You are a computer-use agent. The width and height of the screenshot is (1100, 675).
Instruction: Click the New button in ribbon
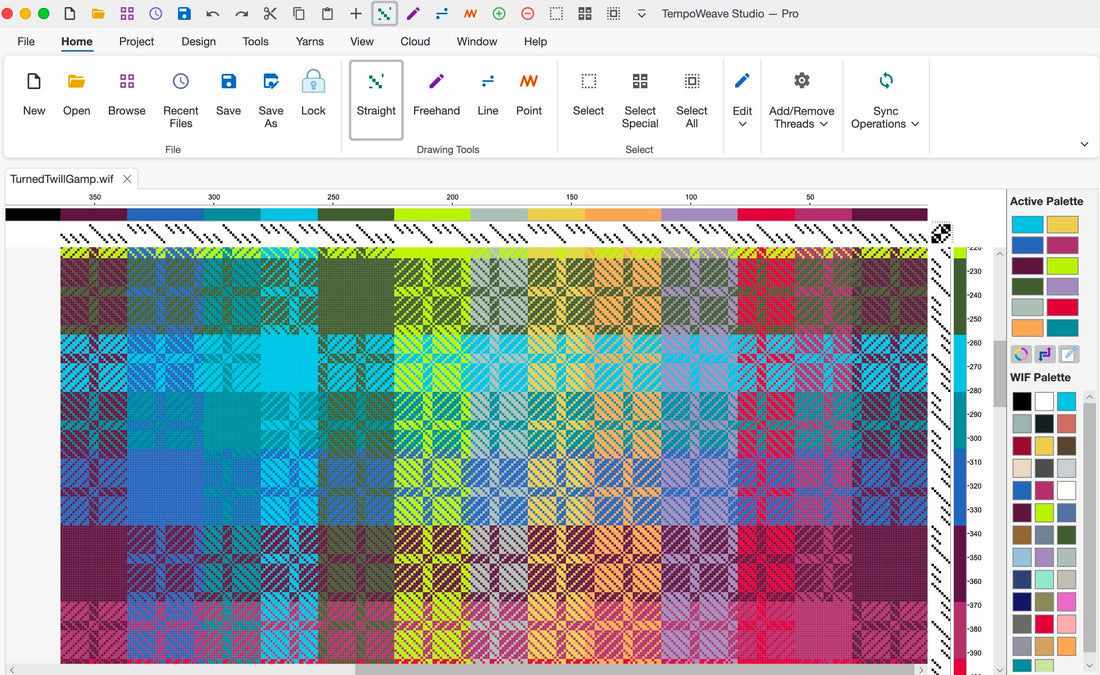pos(34,95)
